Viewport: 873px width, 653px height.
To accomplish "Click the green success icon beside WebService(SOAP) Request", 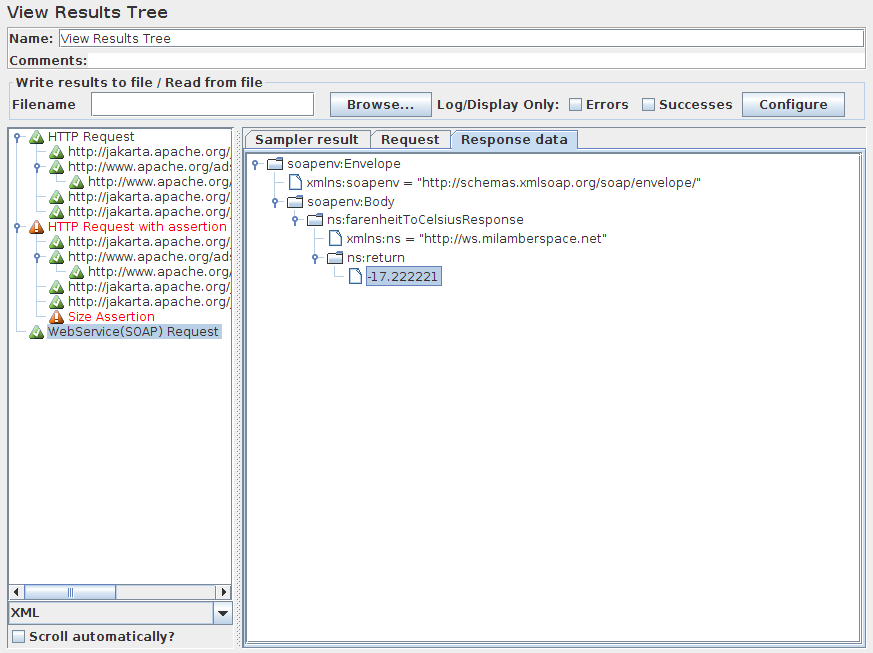I will tap(37, 332).
